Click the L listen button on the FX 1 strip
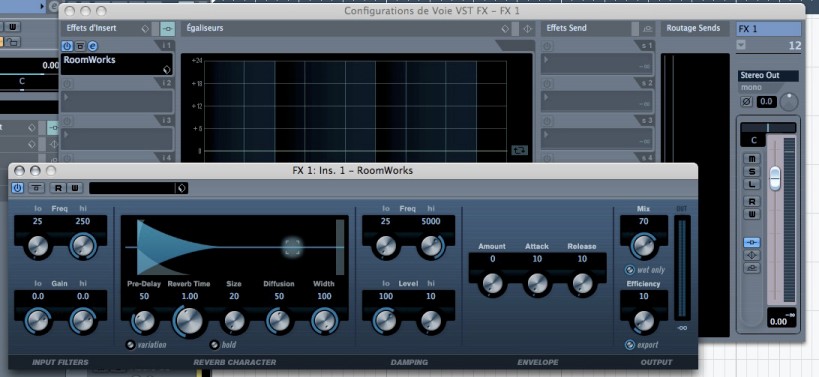The height and width of the screenshot is (377, 819). click(x=753, y=184)
